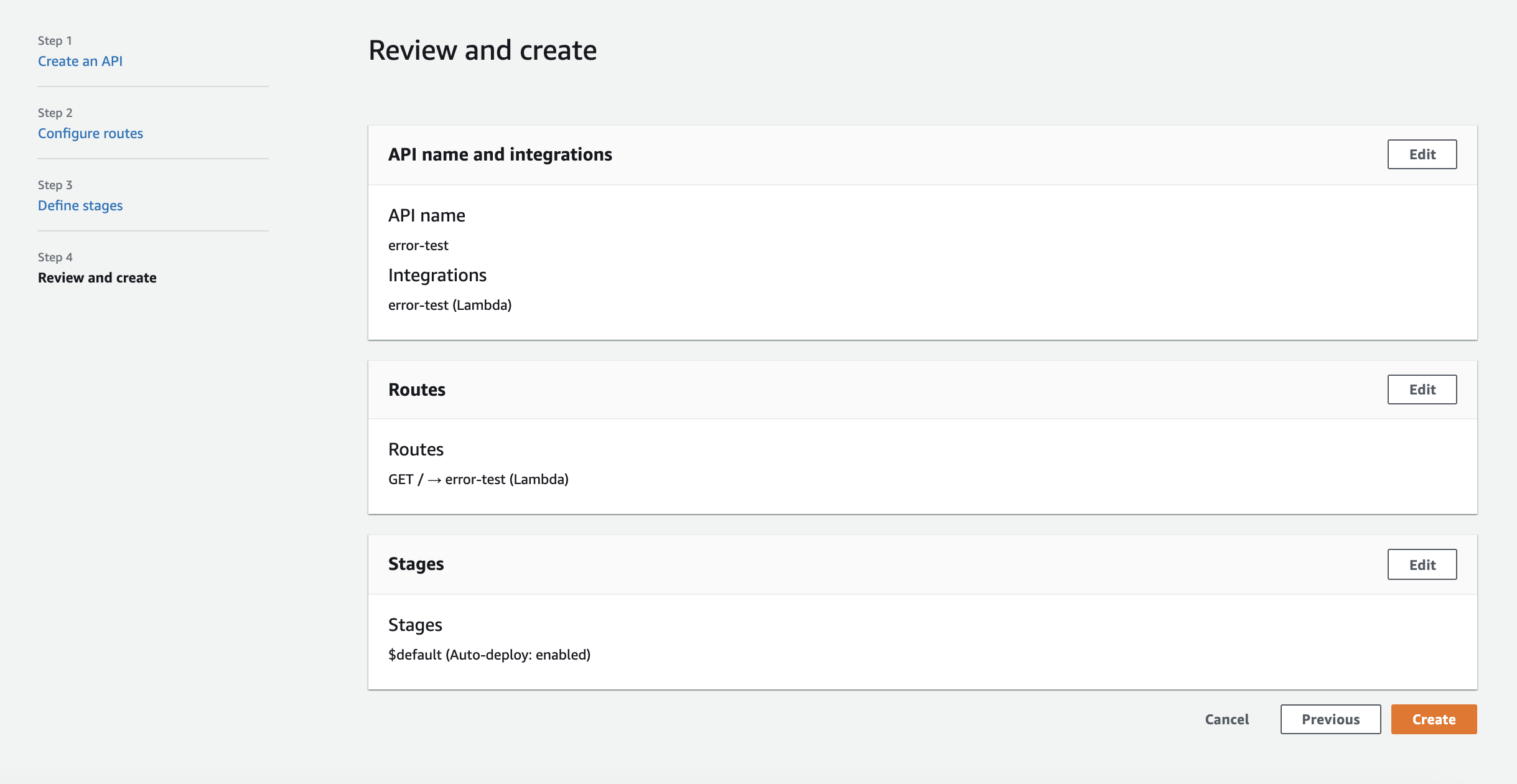The width and height of the screenshot is (1517, 784).
Task: Click the API name label
Action: (427, 215)
